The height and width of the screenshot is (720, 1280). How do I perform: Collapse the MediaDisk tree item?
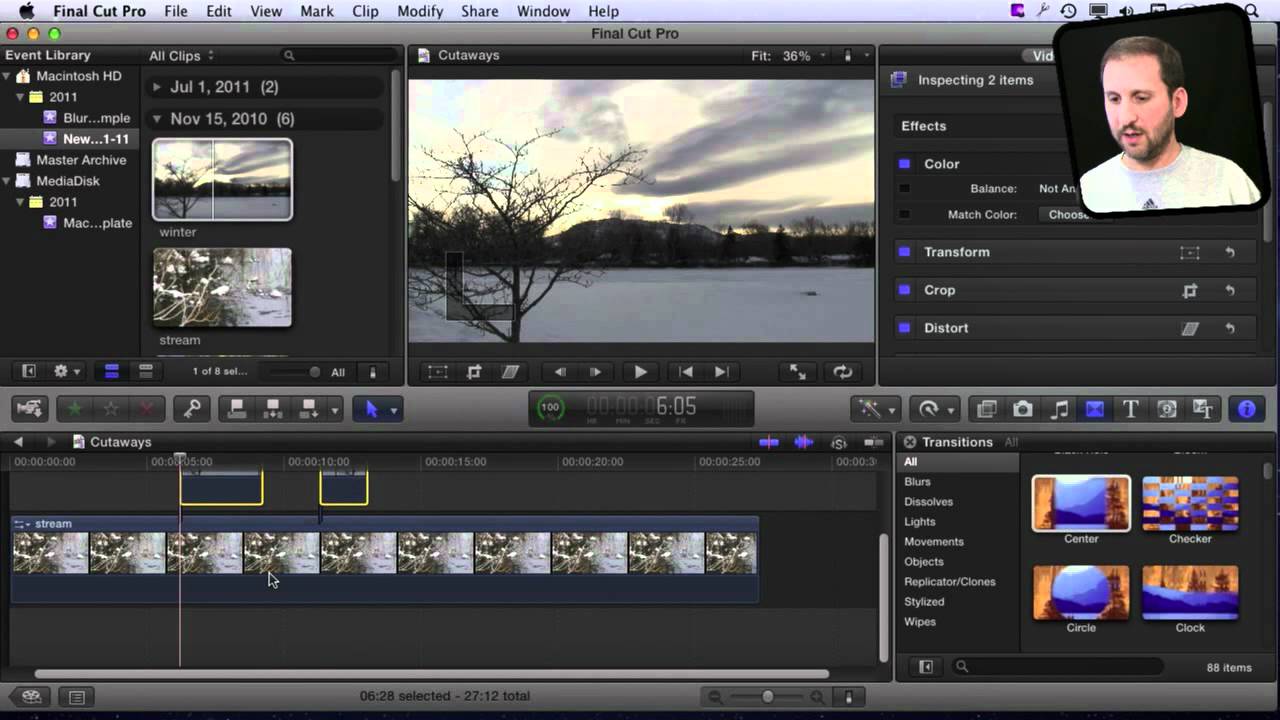(x=7, y=181)
